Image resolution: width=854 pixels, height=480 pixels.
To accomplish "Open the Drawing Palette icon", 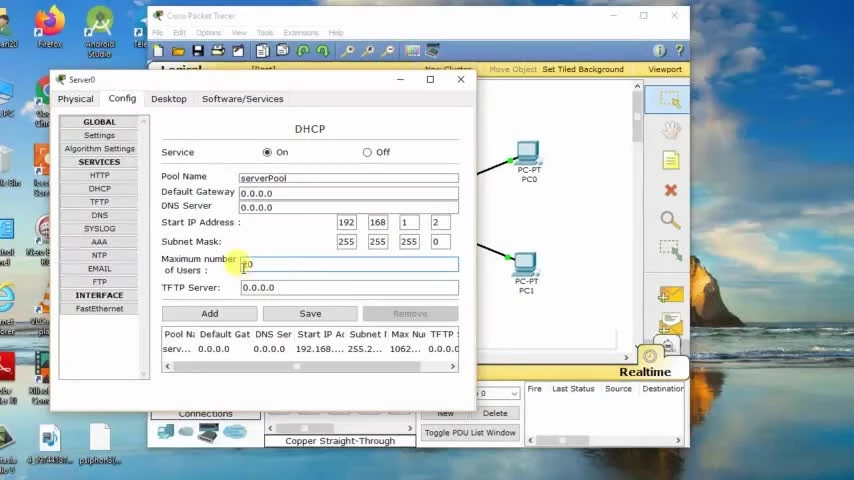I will click(412, 51).
